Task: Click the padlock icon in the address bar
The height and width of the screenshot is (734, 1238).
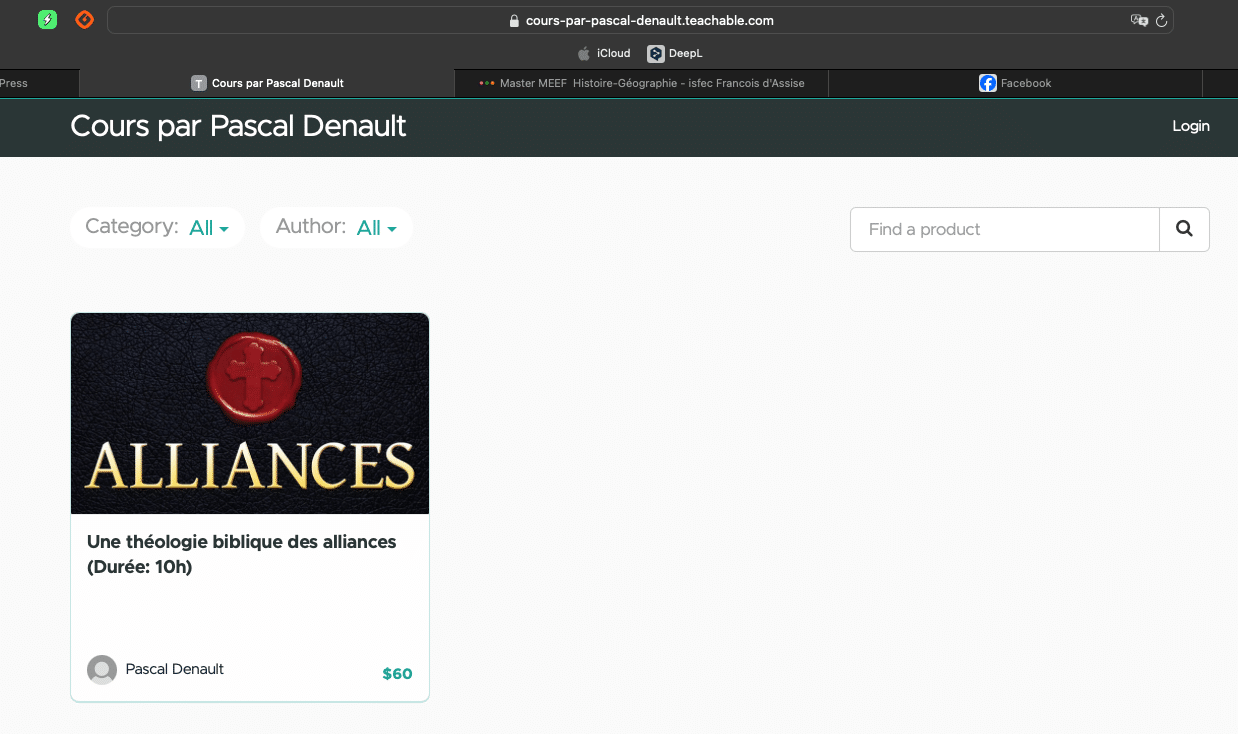Action: click(515, 21)
